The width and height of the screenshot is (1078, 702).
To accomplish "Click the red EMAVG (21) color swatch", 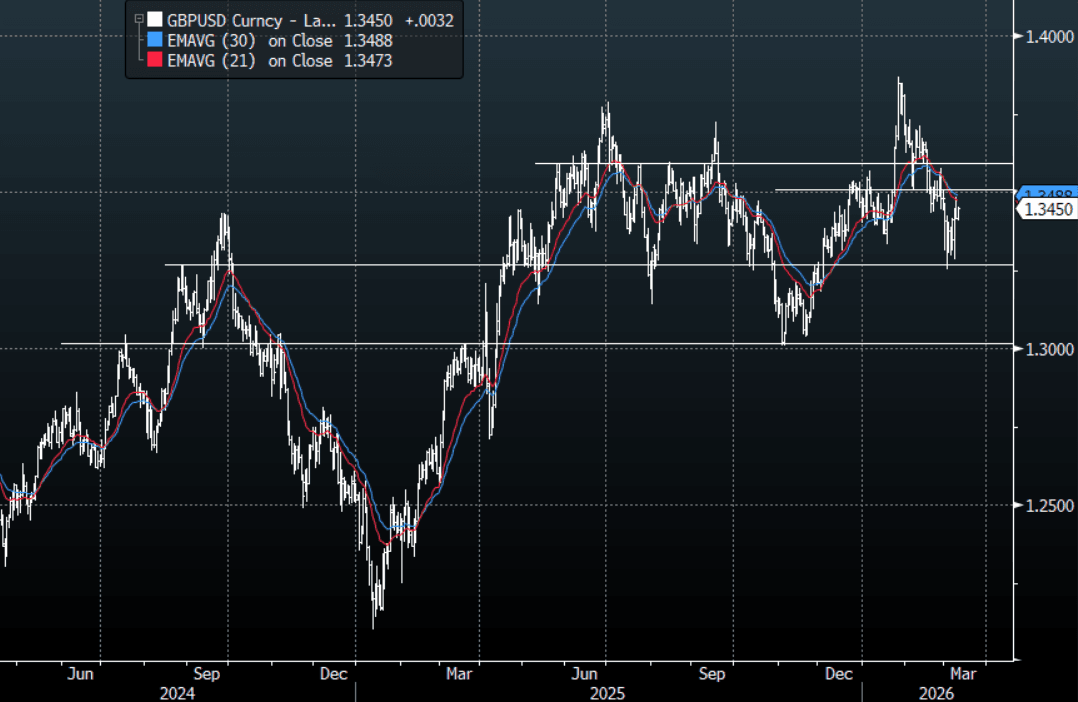I will [155, 61].
